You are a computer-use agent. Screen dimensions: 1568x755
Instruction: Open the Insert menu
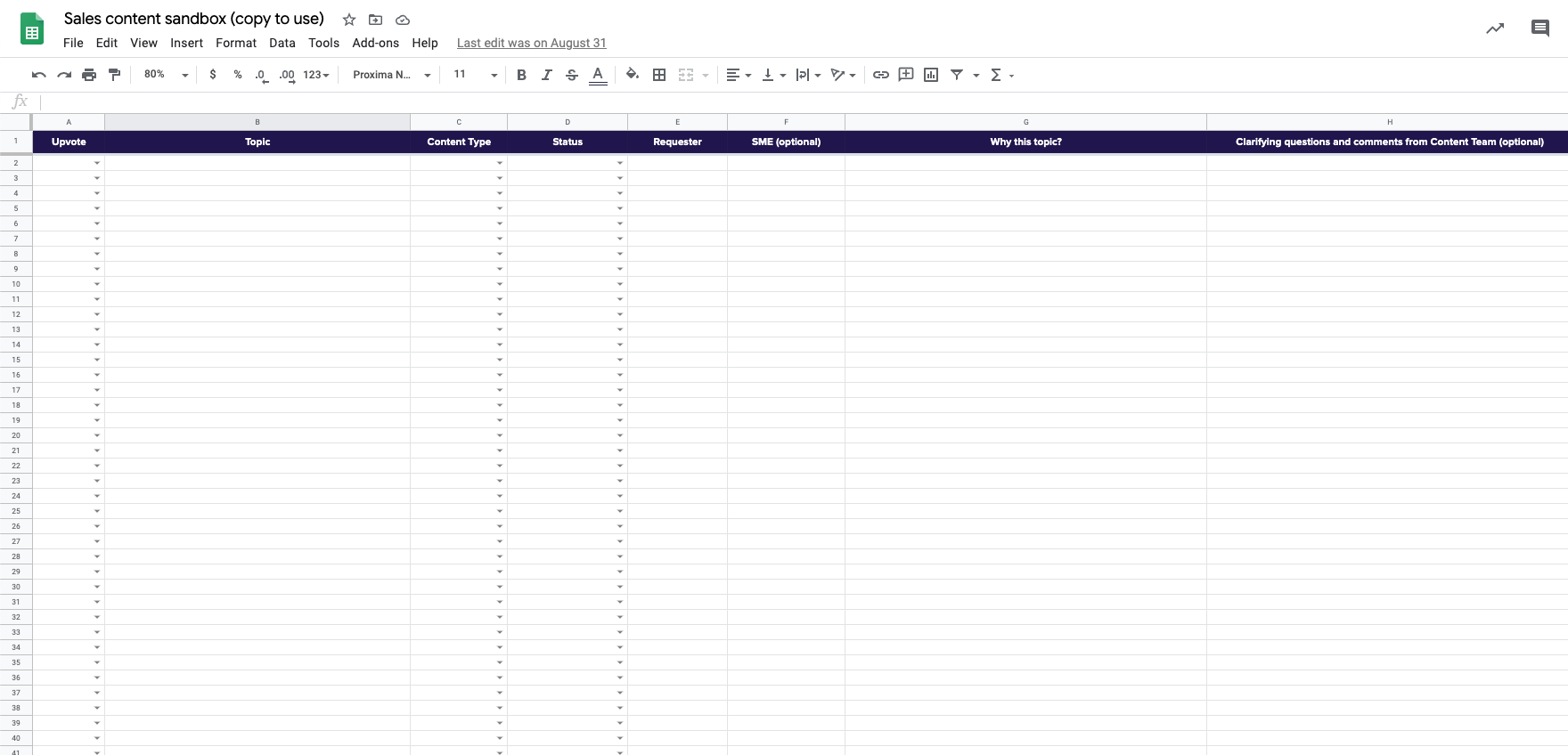point(186,43)
